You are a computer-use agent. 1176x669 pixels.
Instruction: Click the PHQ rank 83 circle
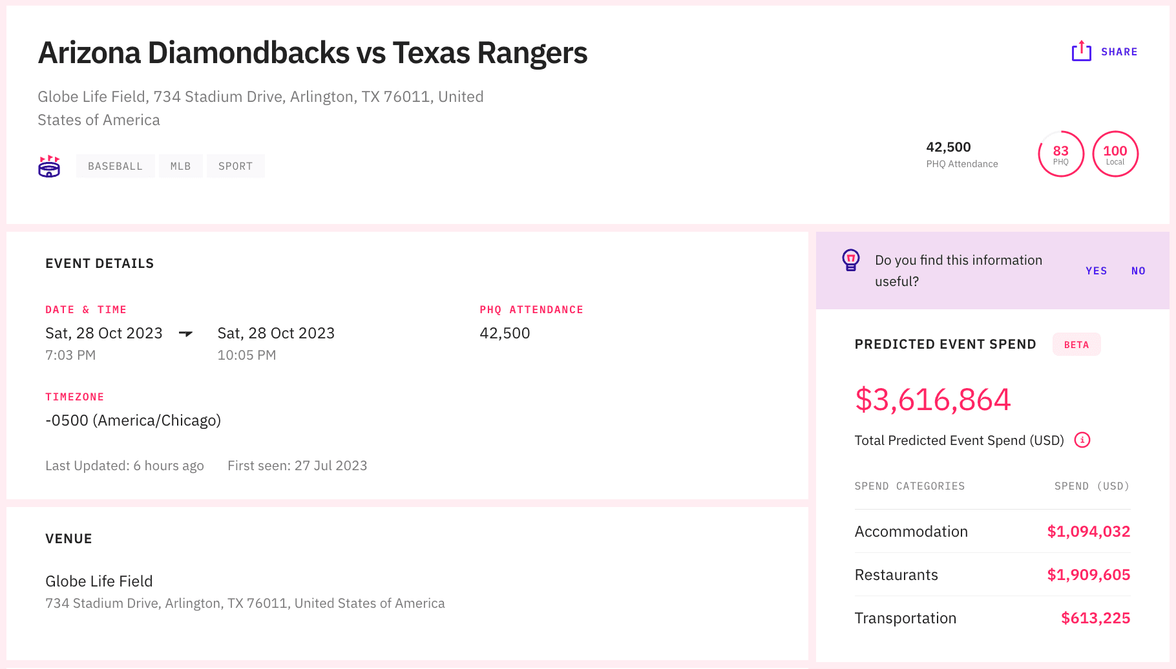click(1060, 154)
